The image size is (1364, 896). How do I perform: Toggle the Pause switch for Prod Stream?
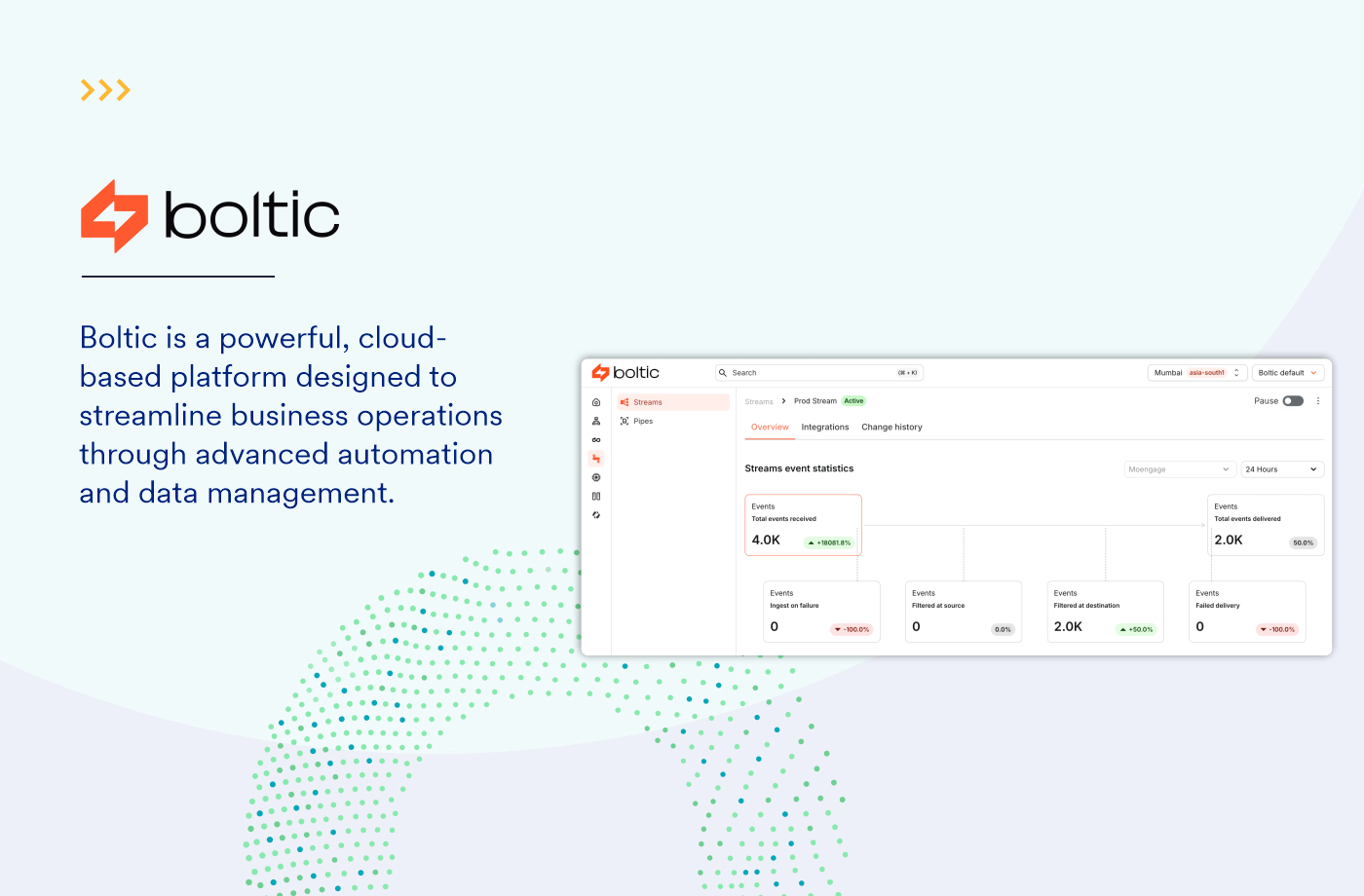click(x=1293, y=401)
